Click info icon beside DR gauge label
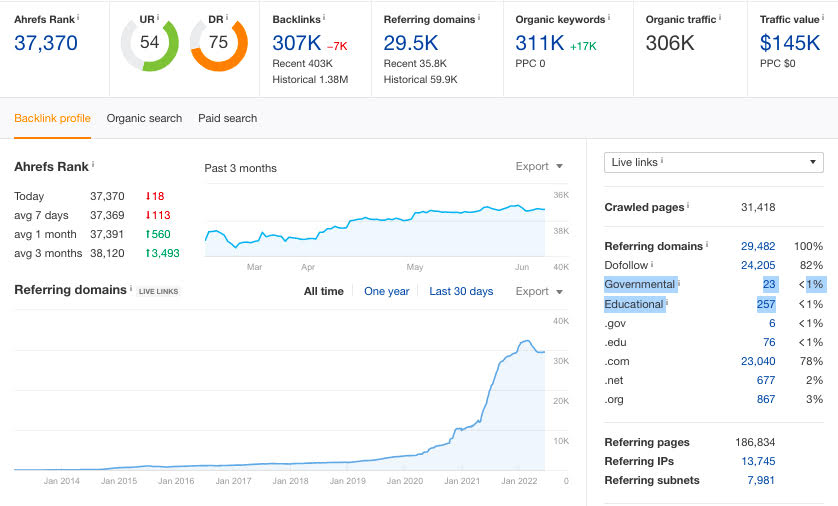This screenshot has height=506, width=838. [x=227, y=18]
